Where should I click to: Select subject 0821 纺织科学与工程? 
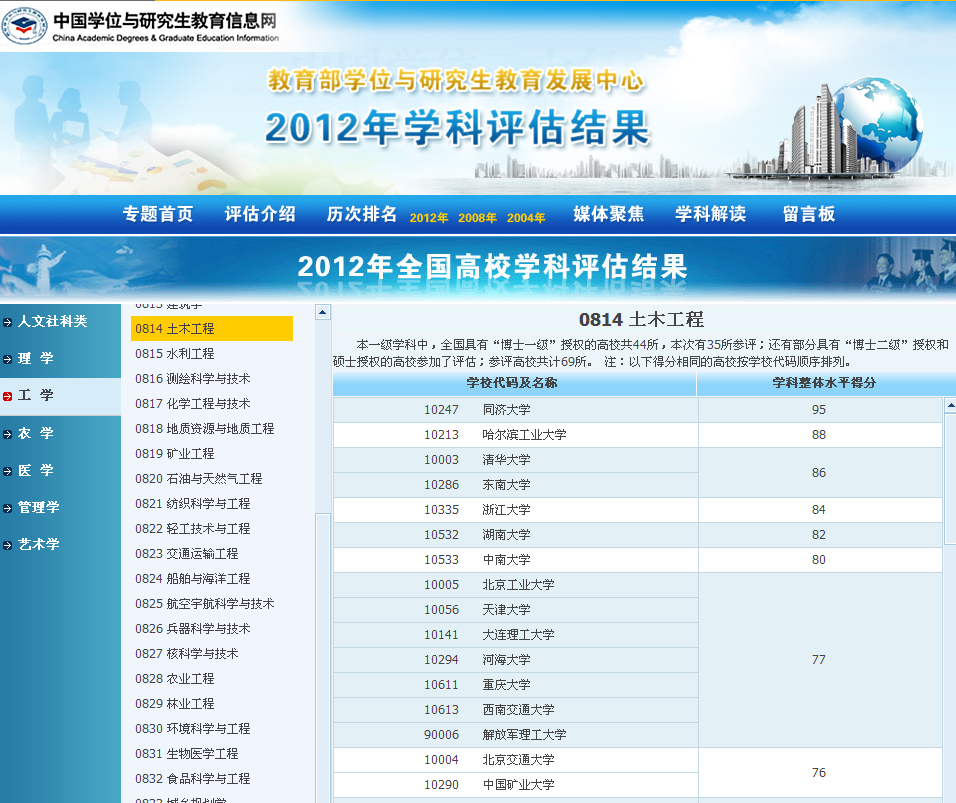193,504
